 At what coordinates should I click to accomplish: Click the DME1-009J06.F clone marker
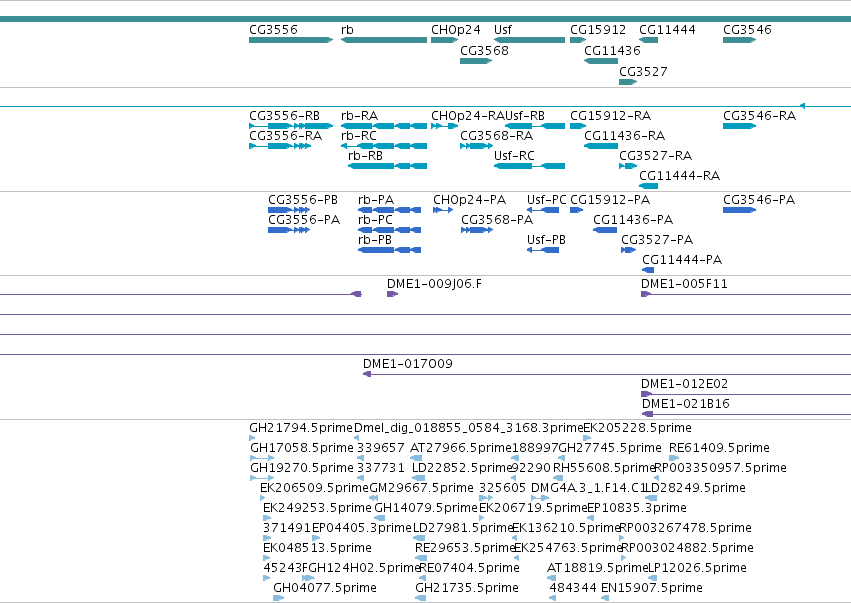tap(392, 294)
